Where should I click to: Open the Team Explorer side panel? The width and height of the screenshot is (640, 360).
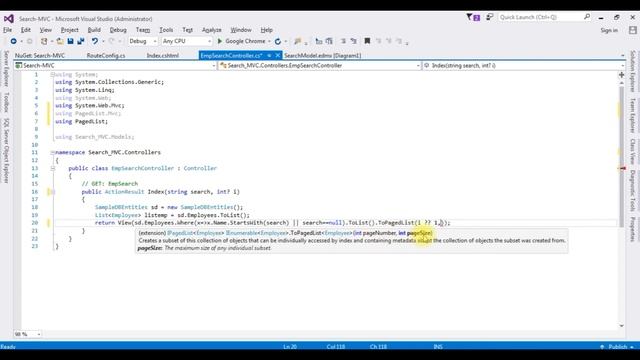(633, 115)
